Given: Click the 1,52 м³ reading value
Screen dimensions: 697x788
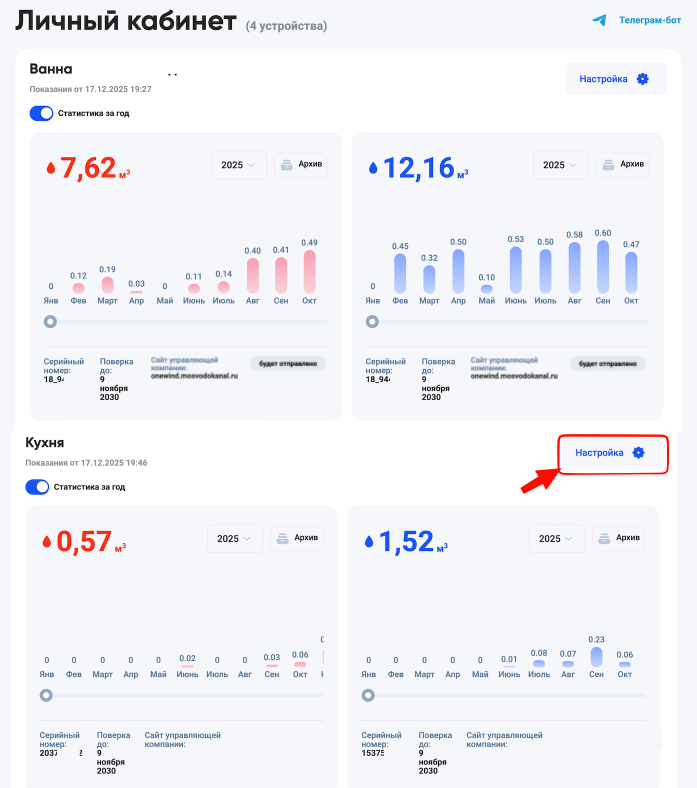Looking at the screenshot, I should click(x=413, y=542).
